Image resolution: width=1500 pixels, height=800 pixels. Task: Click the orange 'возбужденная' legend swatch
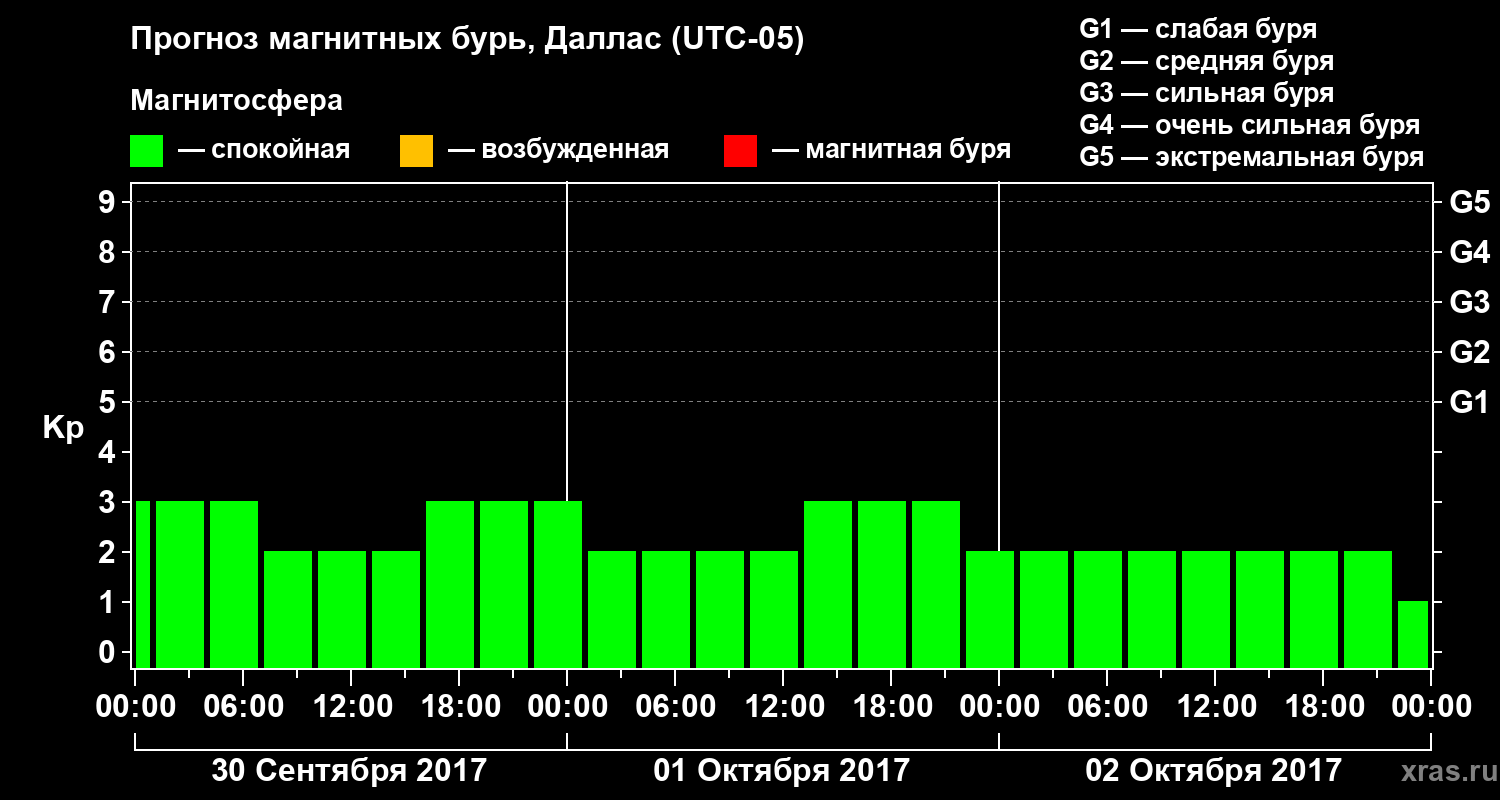pos(416,151)
